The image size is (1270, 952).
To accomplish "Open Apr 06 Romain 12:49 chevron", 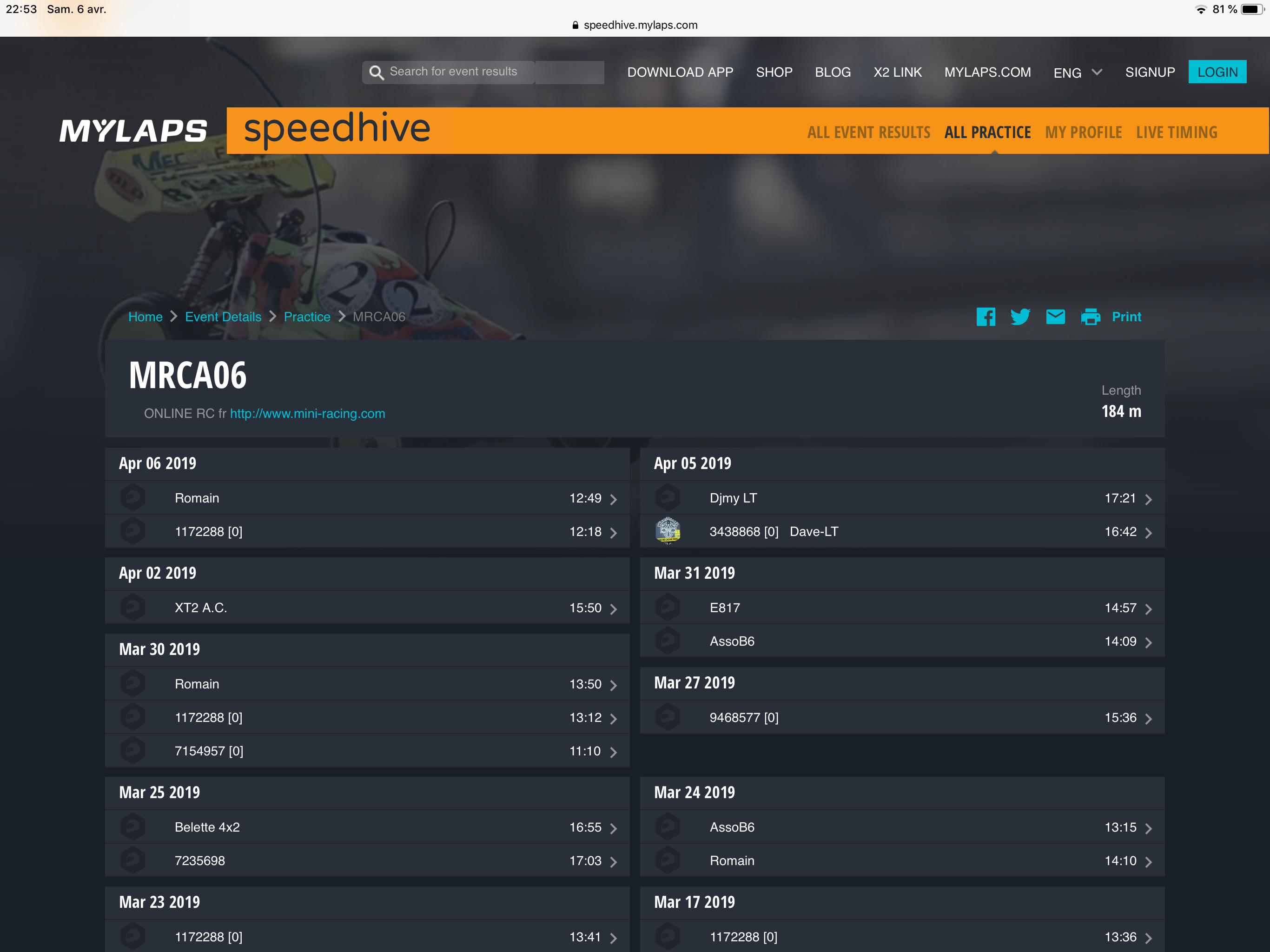I will pyautogui.click(x=613, y=499).
